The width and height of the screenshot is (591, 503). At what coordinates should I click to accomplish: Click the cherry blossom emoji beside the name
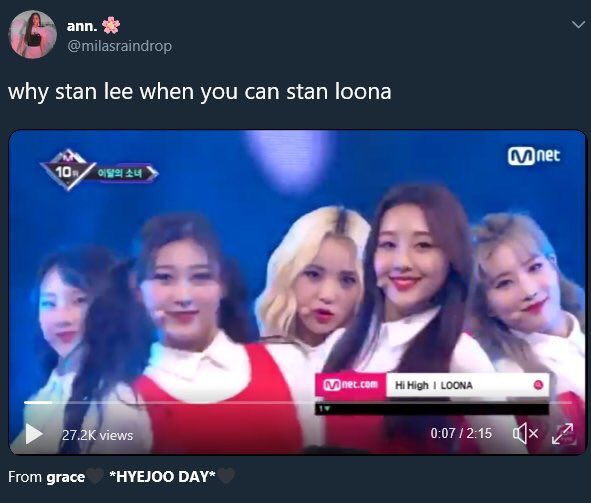click(x=111, y=25)
